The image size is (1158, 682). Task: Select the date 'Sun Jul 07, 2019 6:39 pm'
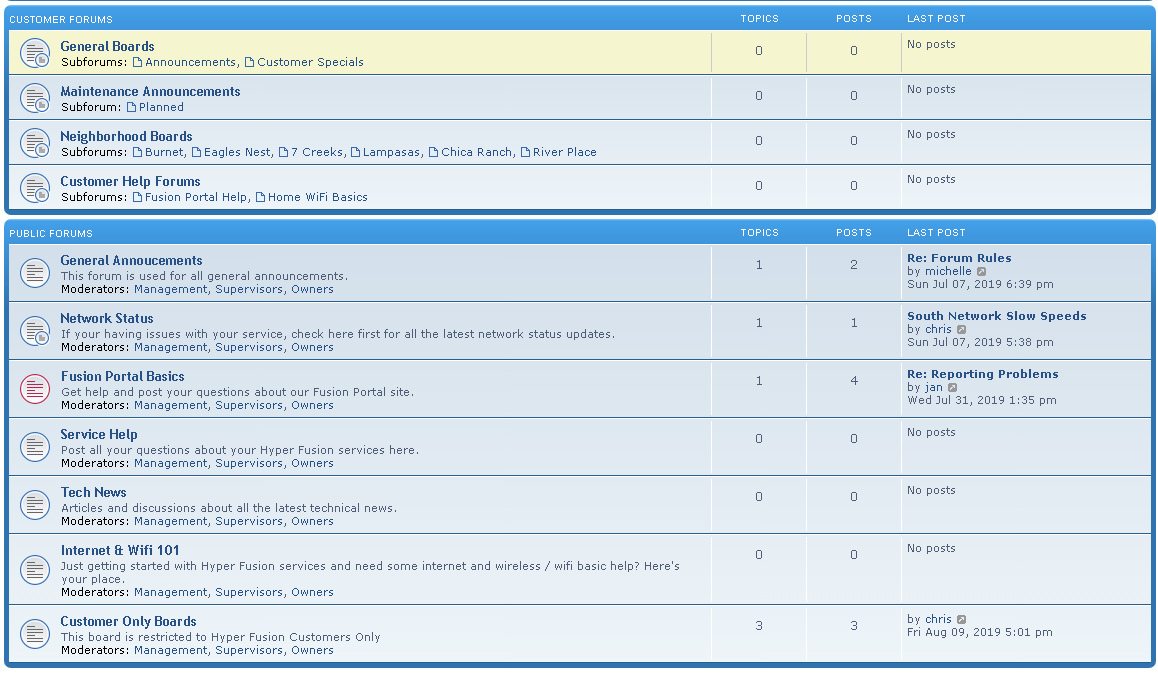[980, 284]
